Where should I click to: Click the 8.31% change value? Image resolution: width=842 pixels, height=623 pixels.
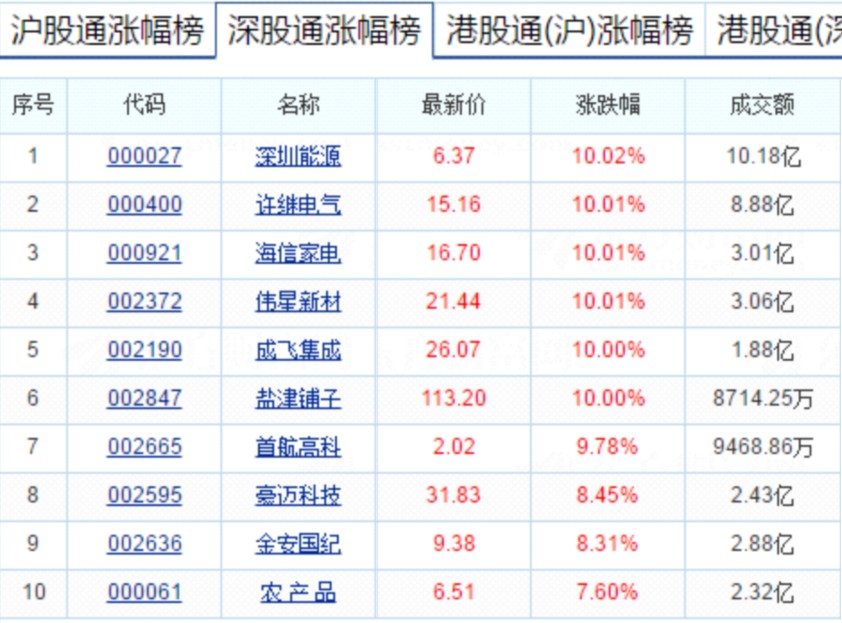pyautogui.click(x=607, y=544)
